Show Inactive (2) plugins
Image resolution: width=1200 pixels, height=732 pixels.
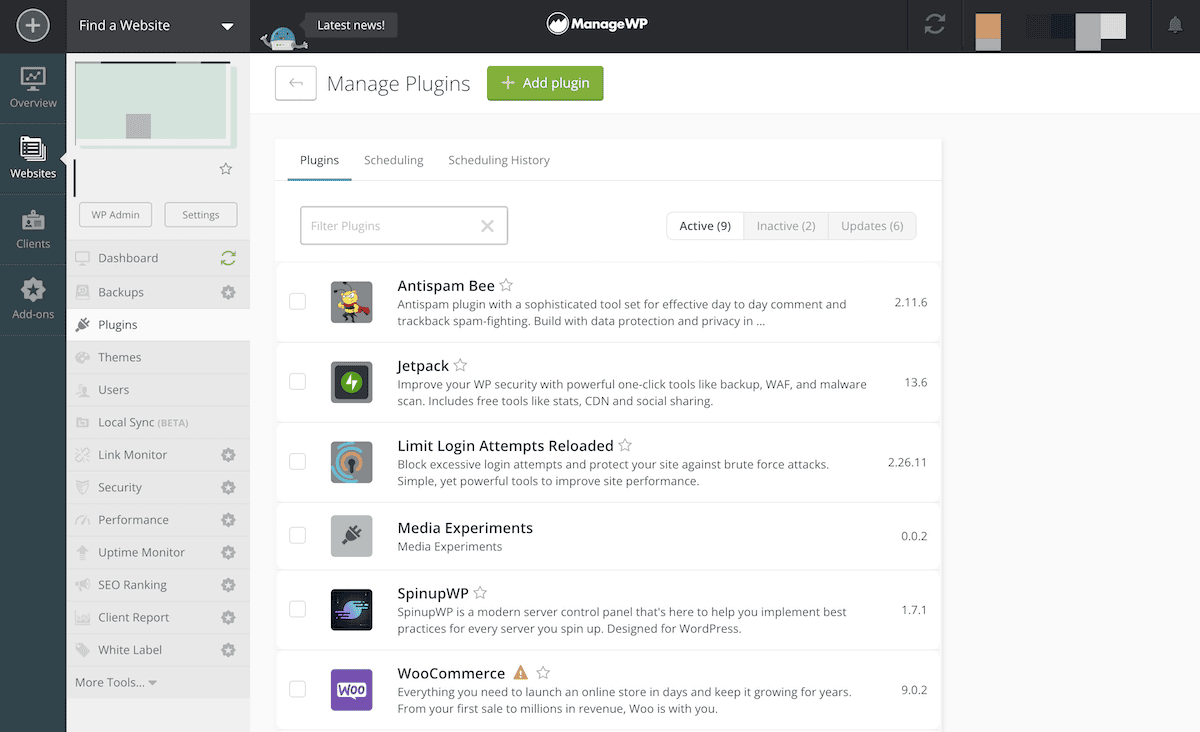pyautogui.click(x=786, y=226)
